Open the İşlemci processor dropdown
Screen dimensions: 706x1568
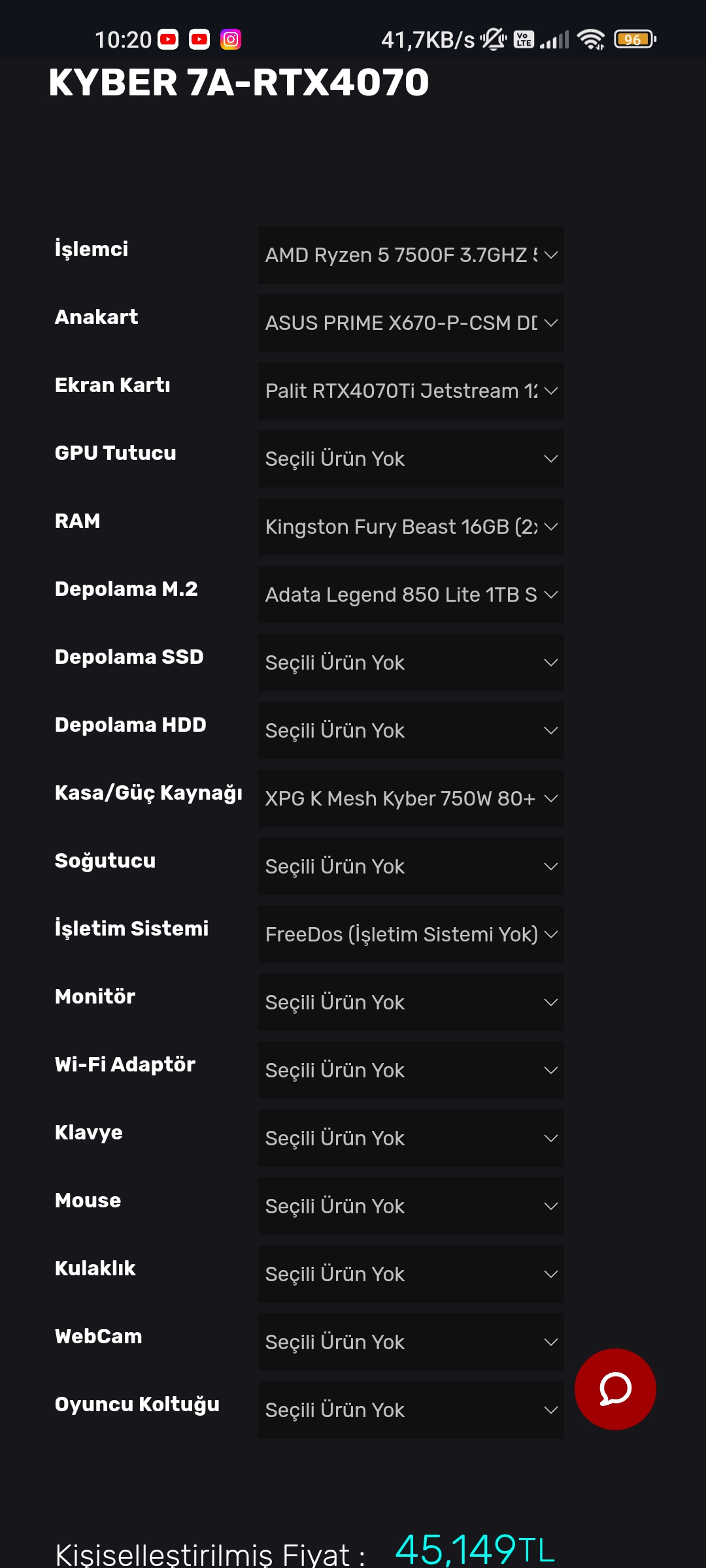click(x=411, y=255)
